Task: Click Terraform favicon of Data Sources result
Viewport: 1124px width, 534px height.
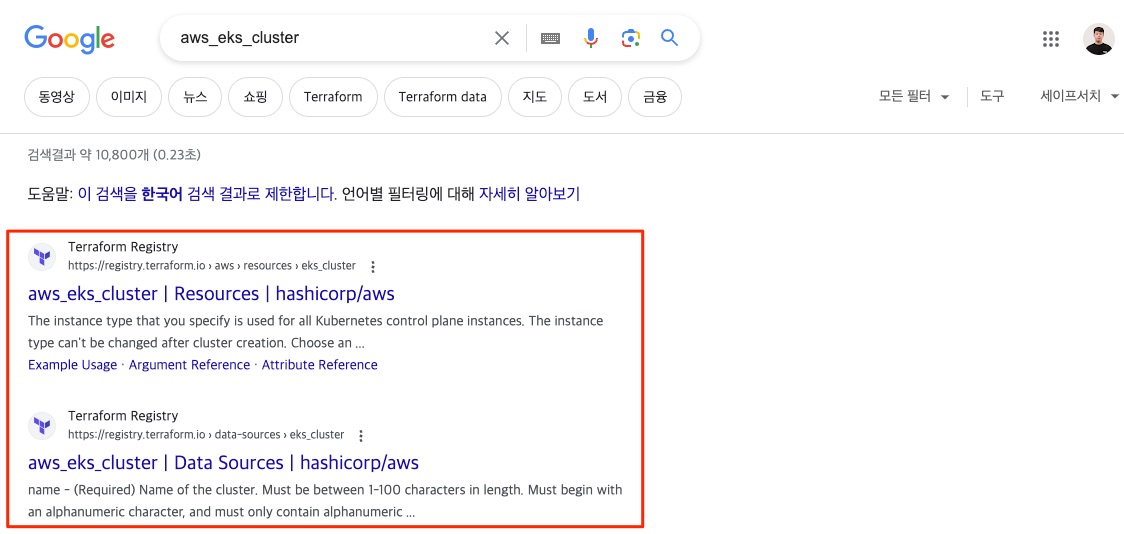Action: pyautogui.click(x=42, y=426)
